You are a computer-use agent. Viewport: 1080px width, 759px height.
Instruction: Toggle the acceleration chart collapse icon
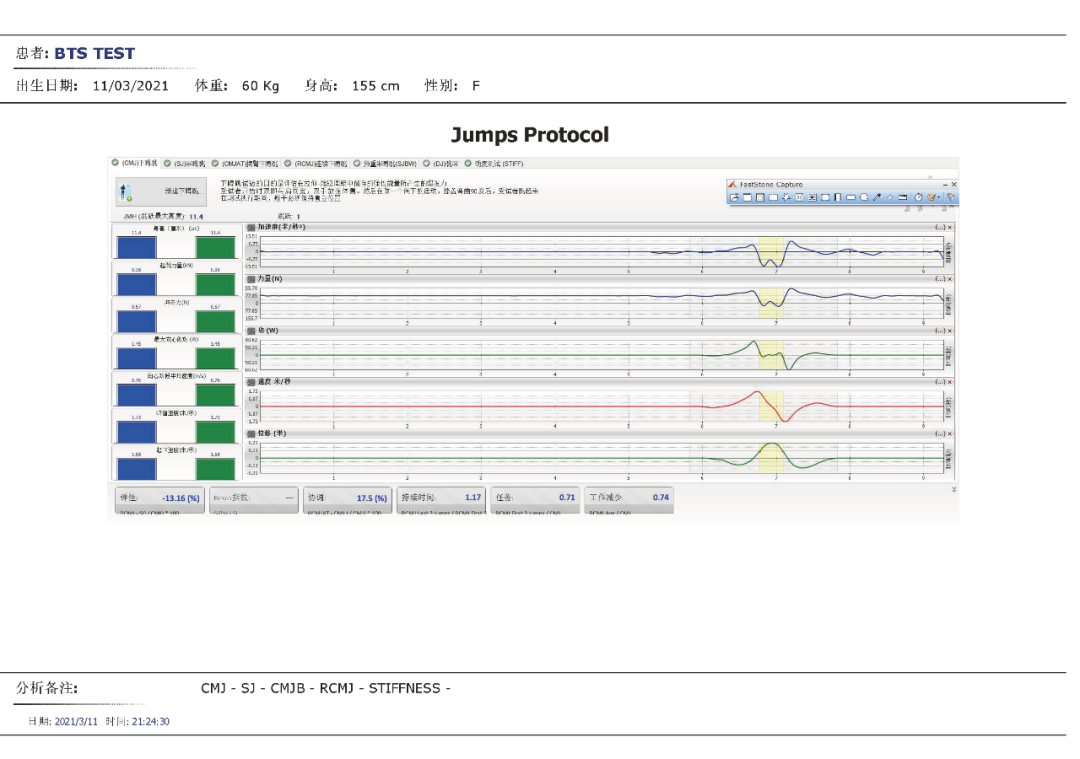tap(251, 227)
